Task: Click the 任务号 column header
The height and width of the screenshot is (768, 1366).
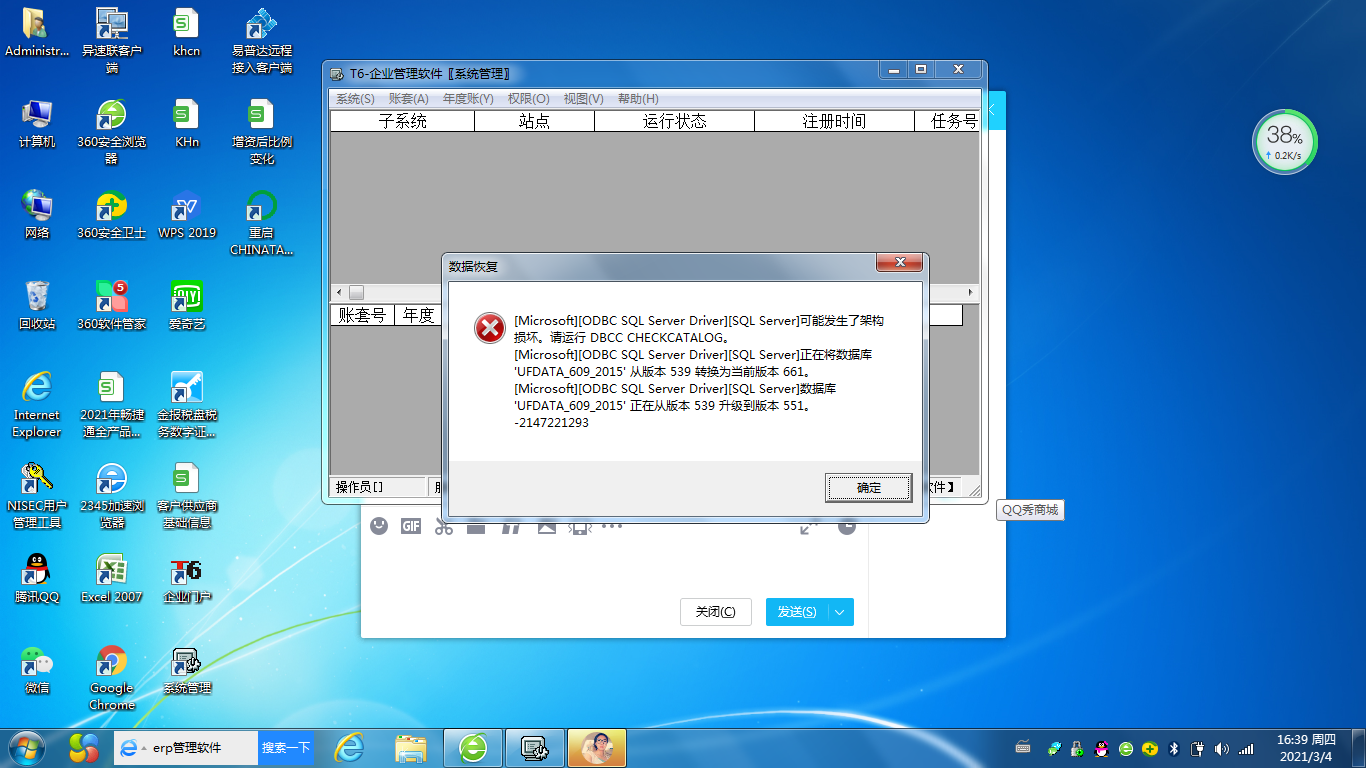Action: click(x=948, y=121)
